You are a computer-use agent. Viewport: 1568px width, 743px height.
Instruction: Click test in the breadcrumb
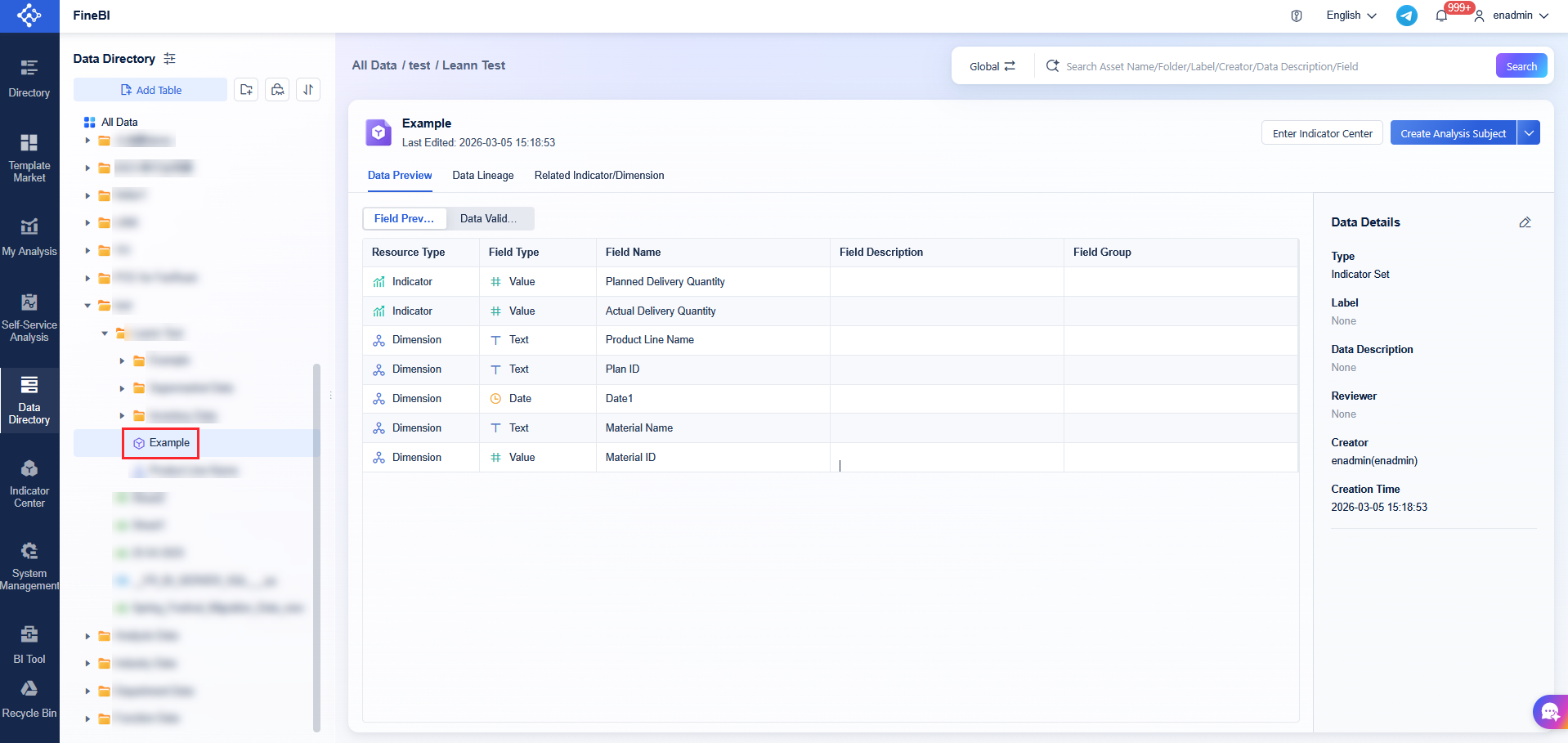(419, 65)
